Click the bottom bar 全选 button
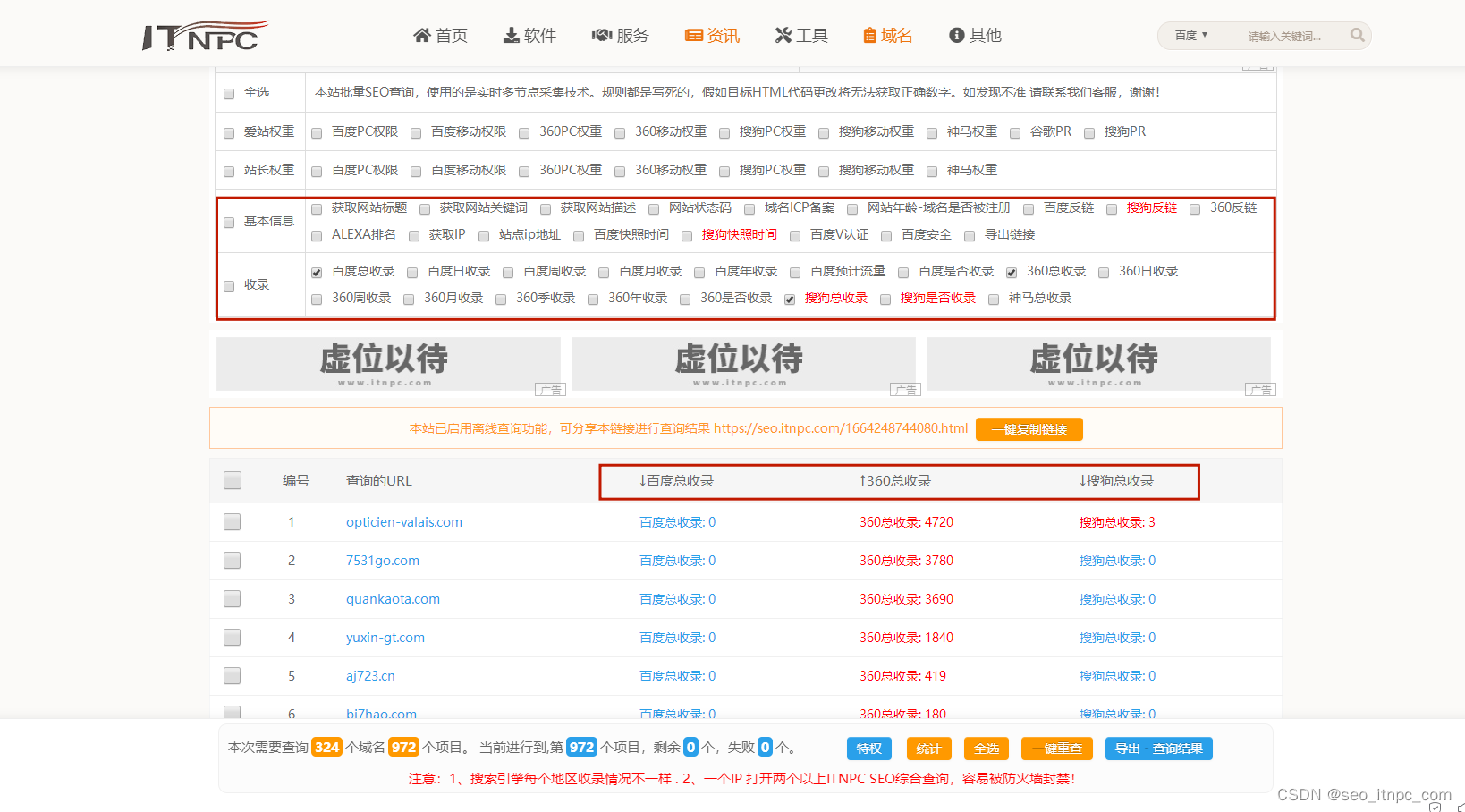1465x812 pixels. pyautogui.click(x=987, y=749)
